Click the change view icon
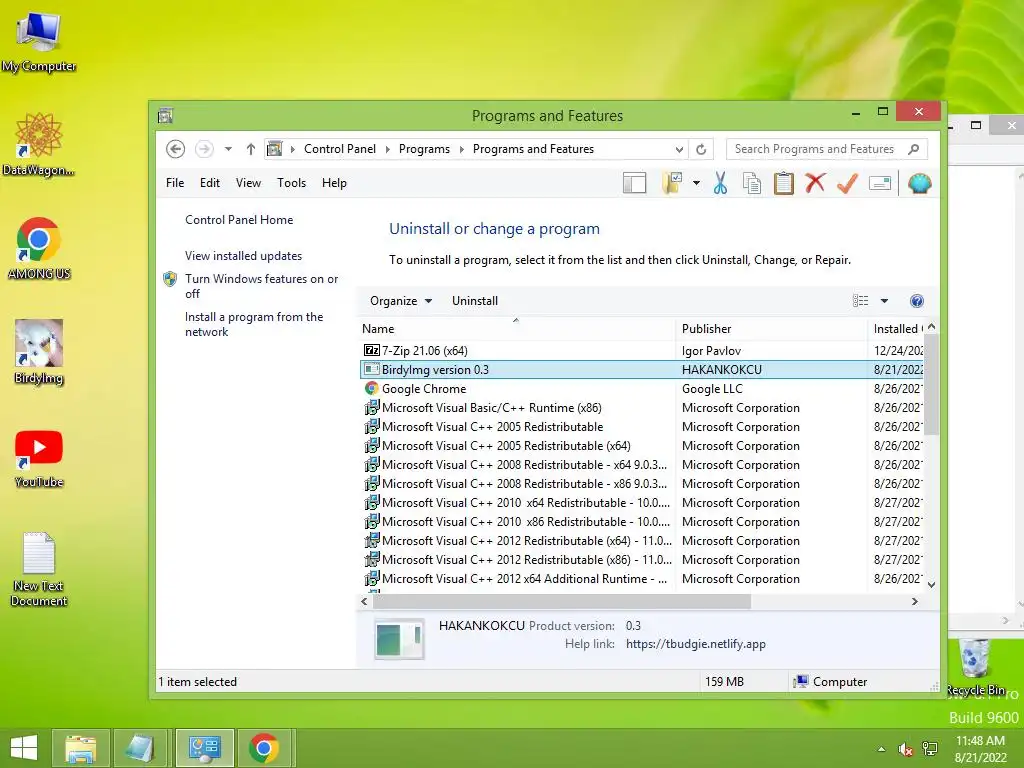The width and height of the screenshot is (1024, 768). point(861,301)
